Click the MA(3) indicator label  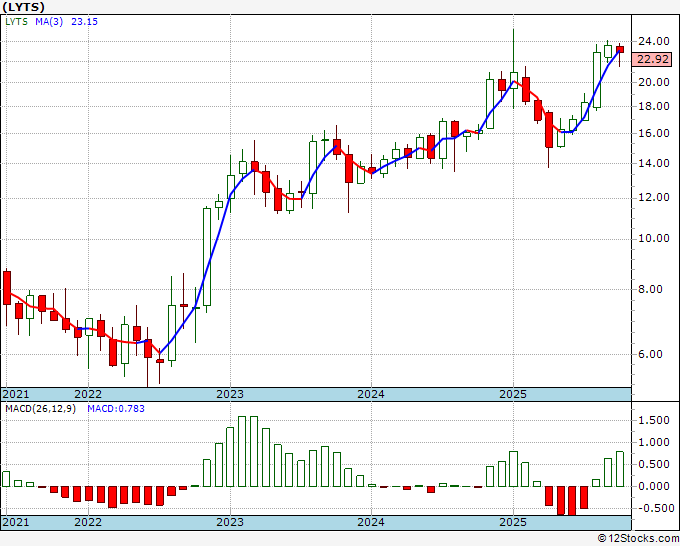[x=49, y=21]
